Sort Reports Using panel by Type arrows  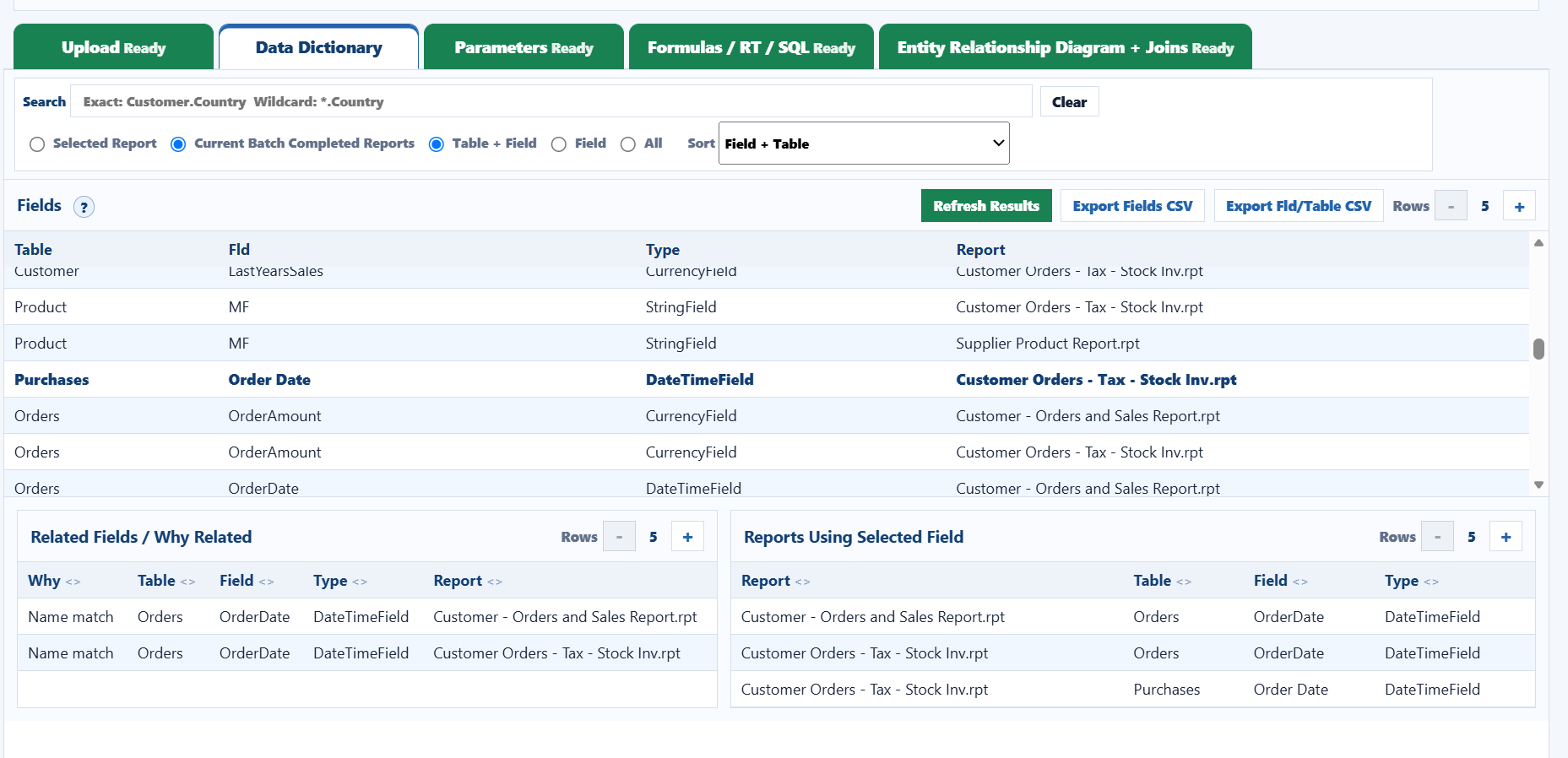tap(1431, 582)
